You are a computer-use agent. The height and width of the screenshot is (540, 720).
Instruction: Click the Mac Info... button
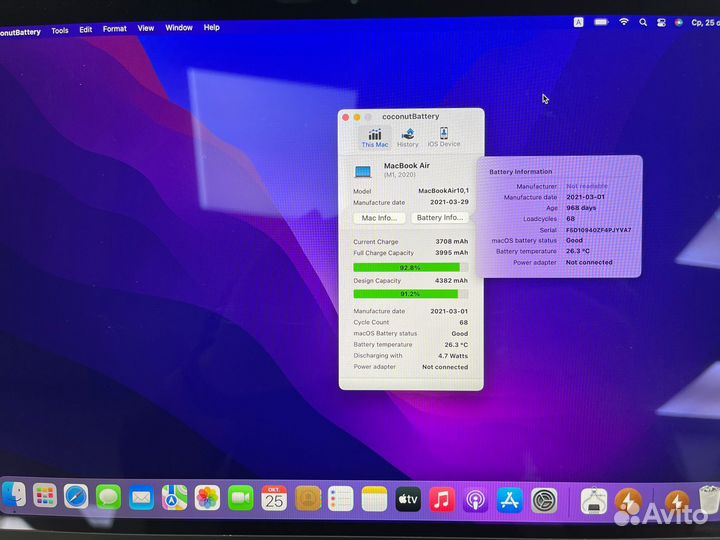(379, 218)
